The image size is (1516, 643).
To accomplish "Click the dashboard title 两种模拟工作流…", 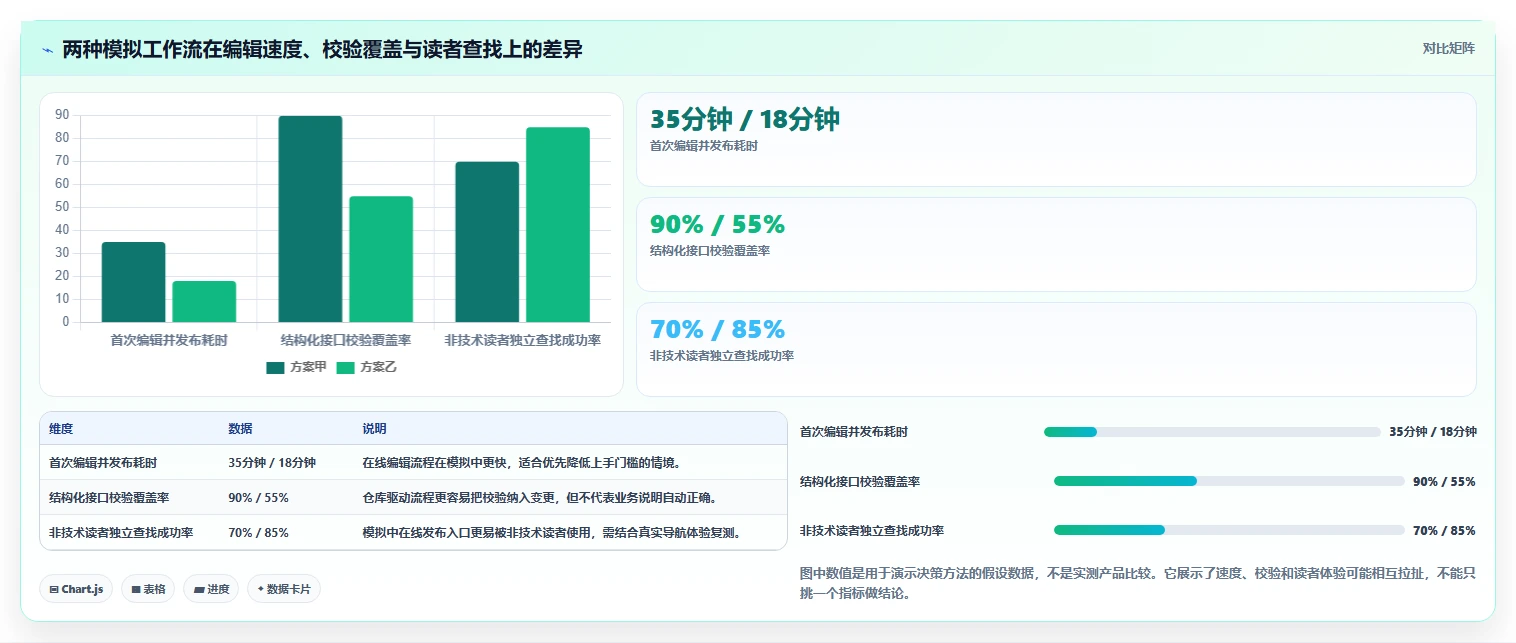I will coord(322,49).
